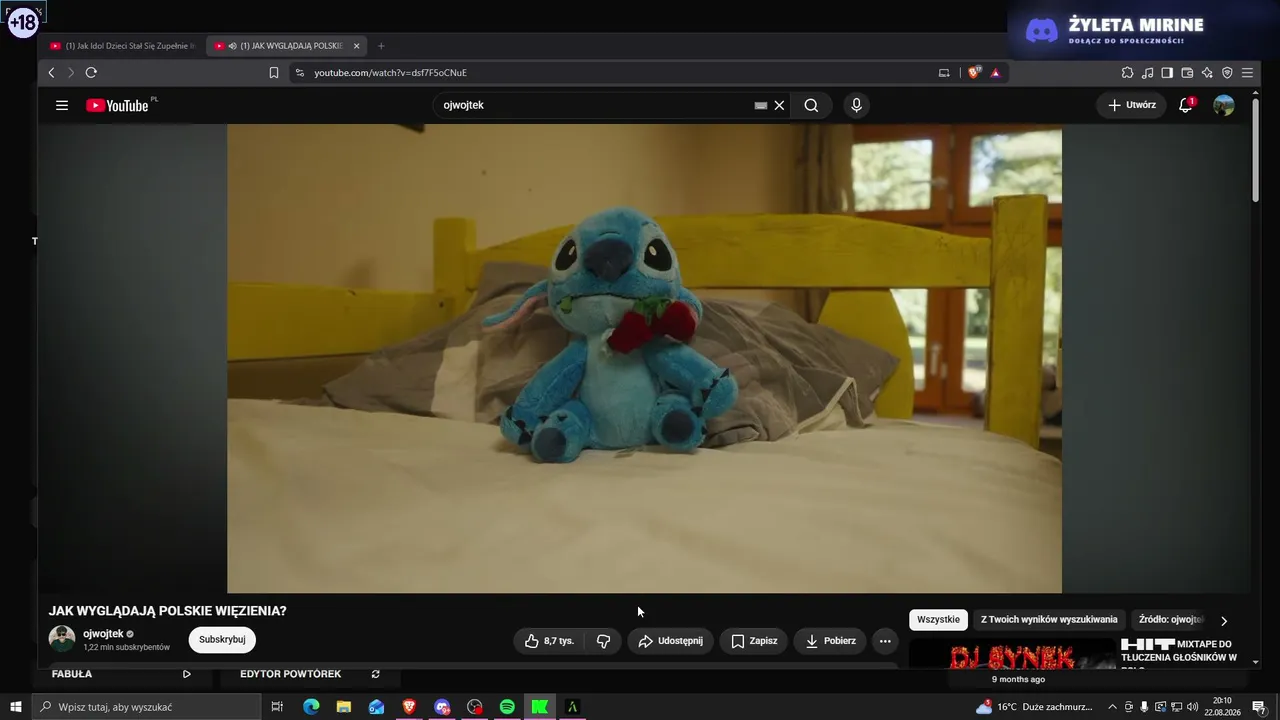Viewport: 1280px width, 720px height.
Task: Open the Windows Start menu
Action: pos(15,707)
